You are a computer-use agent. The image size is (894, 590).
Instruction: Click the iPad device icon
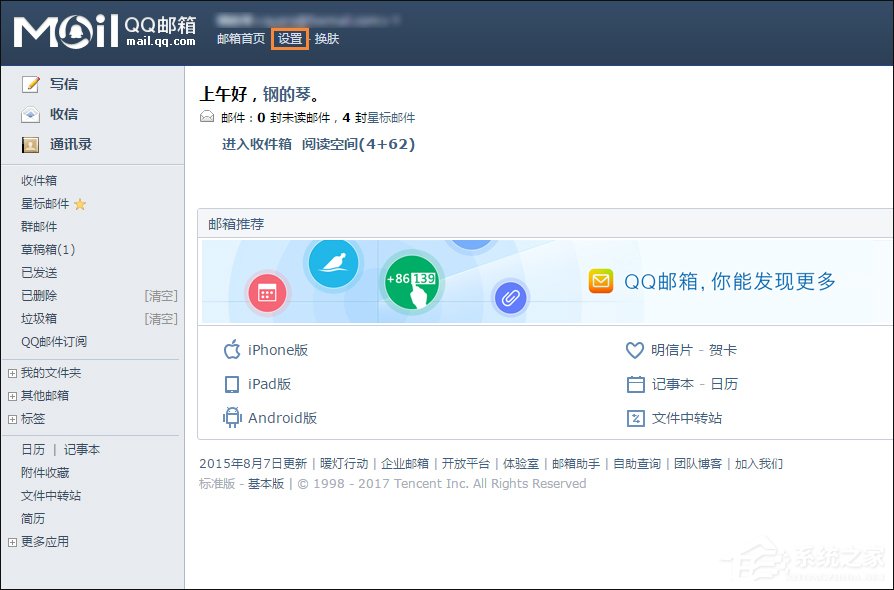pyautogui.click(x=230, y=384)
